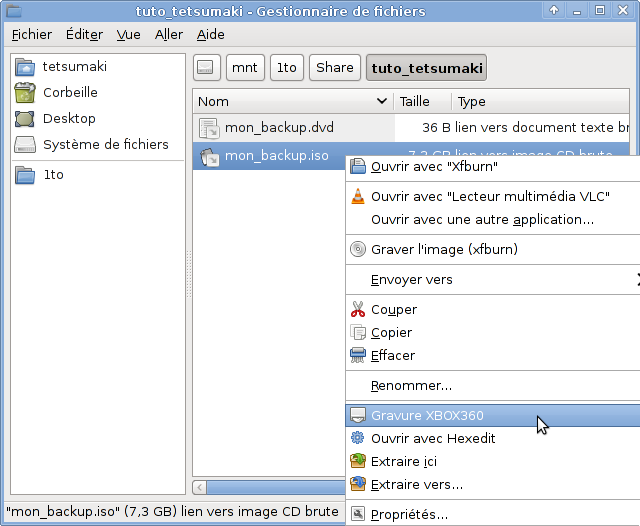Click the tetsumaki home folder icon
This screenshot has height=526, width=640.
[25, 67]
